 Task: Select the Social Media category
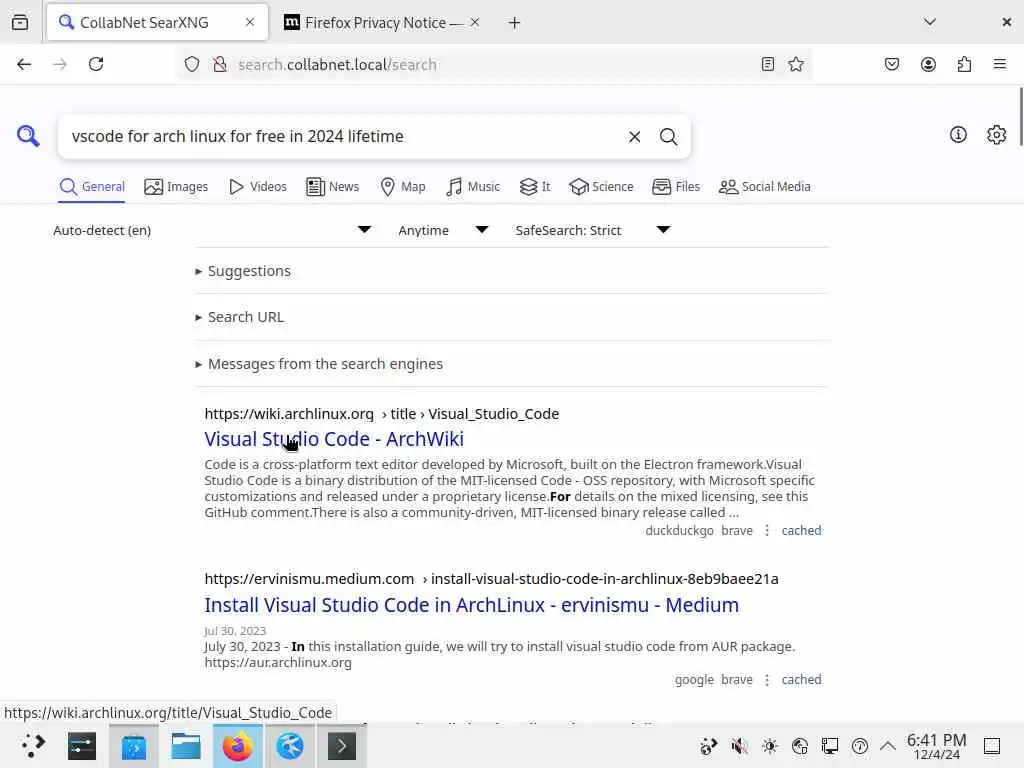tap(764, 187)
